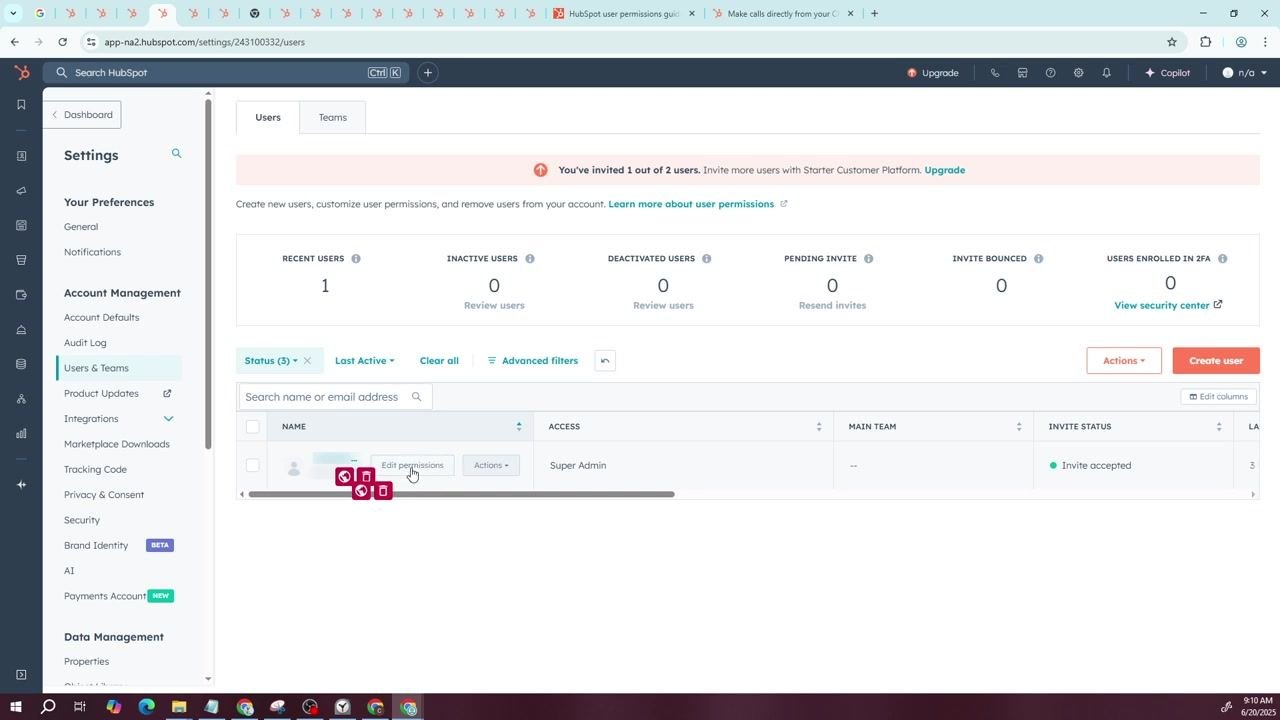Open the n/a account menu dropdown
1280x720 pixels.
coord(1244,73)
